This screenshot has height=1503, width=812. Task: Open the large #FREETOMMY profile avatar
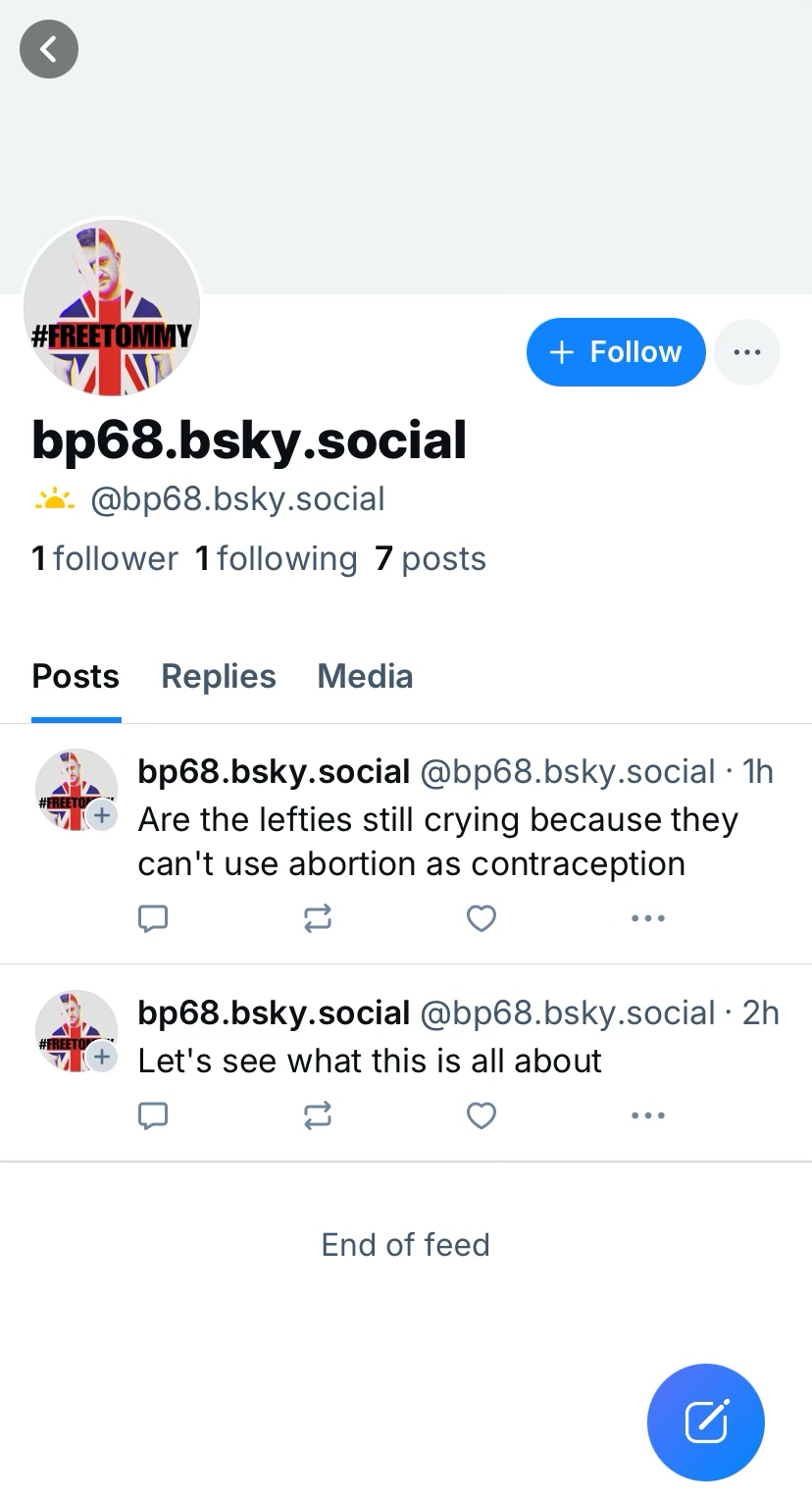coord(112,307)
